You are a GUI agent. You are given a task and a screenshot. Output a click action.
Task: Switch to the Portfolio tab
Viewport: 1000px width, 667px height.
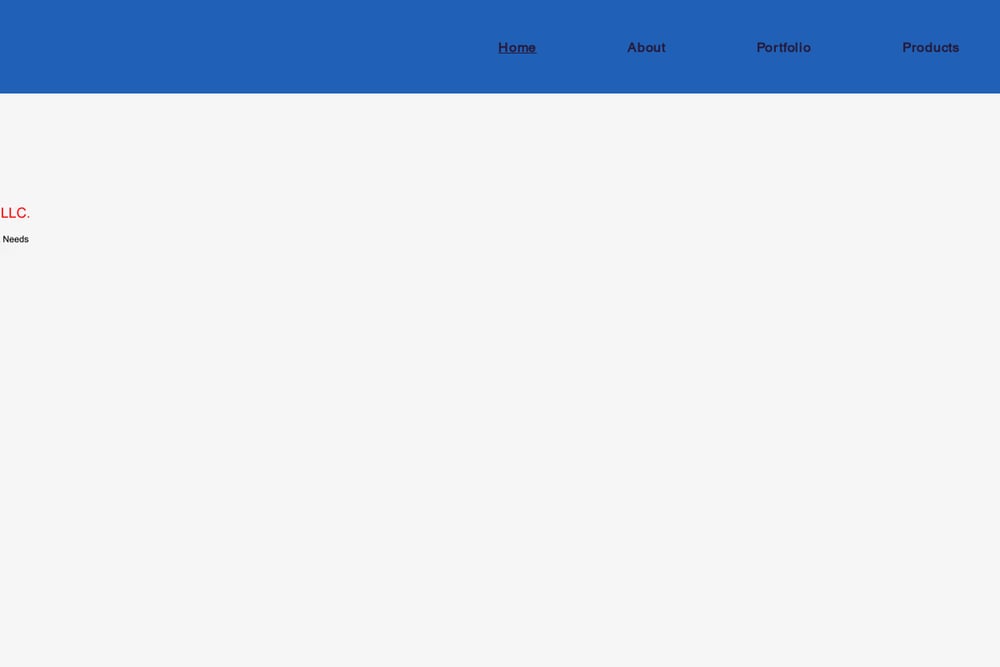[x=783, y=48]
